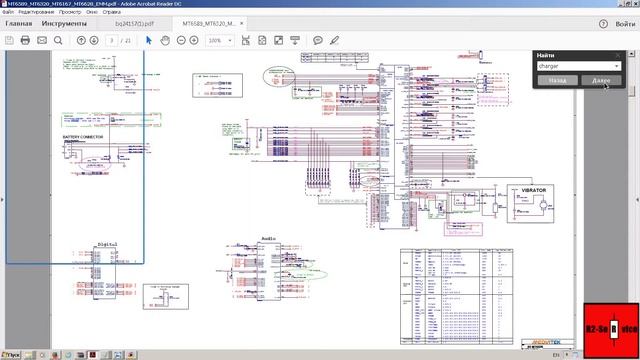Open the Справка menu
The image size is (640, 360).
coord(111,12)
